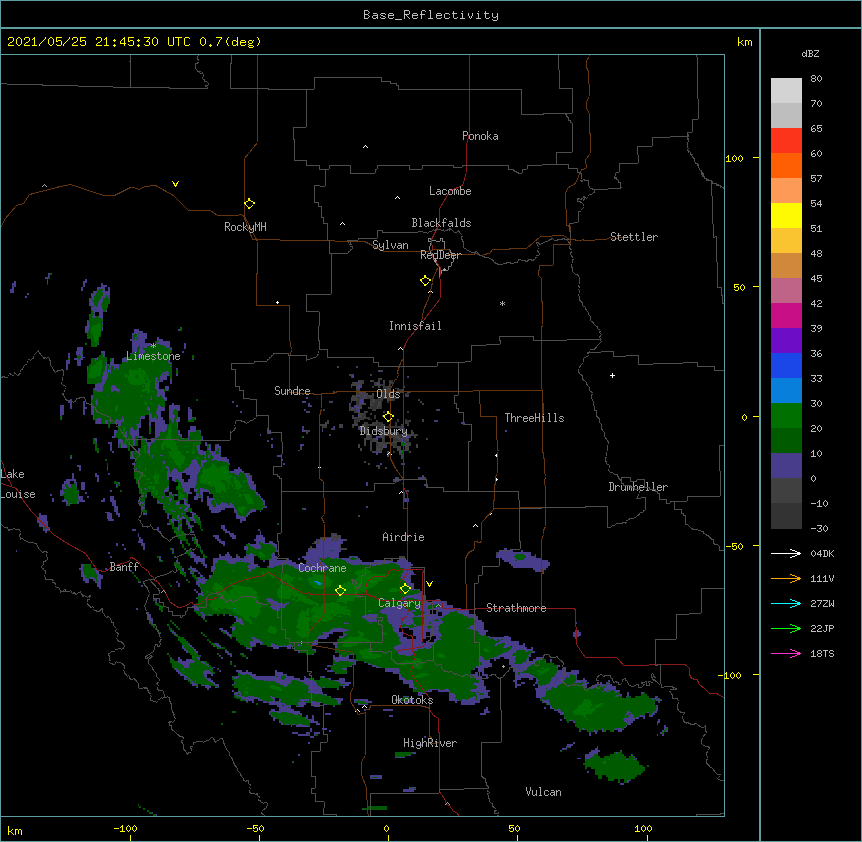This screenshot has height=842, width=862.
Task: Click the yellow V marker northeast of Calgary
Action: point(429,584)
